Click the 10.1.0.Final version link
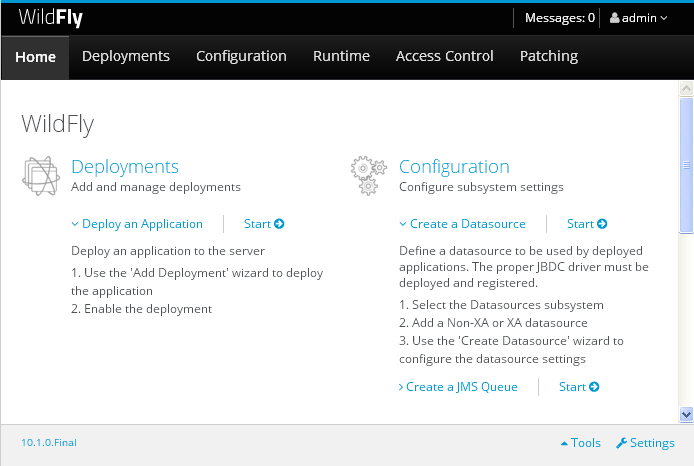The image size is (694, 466). [49, 443]
